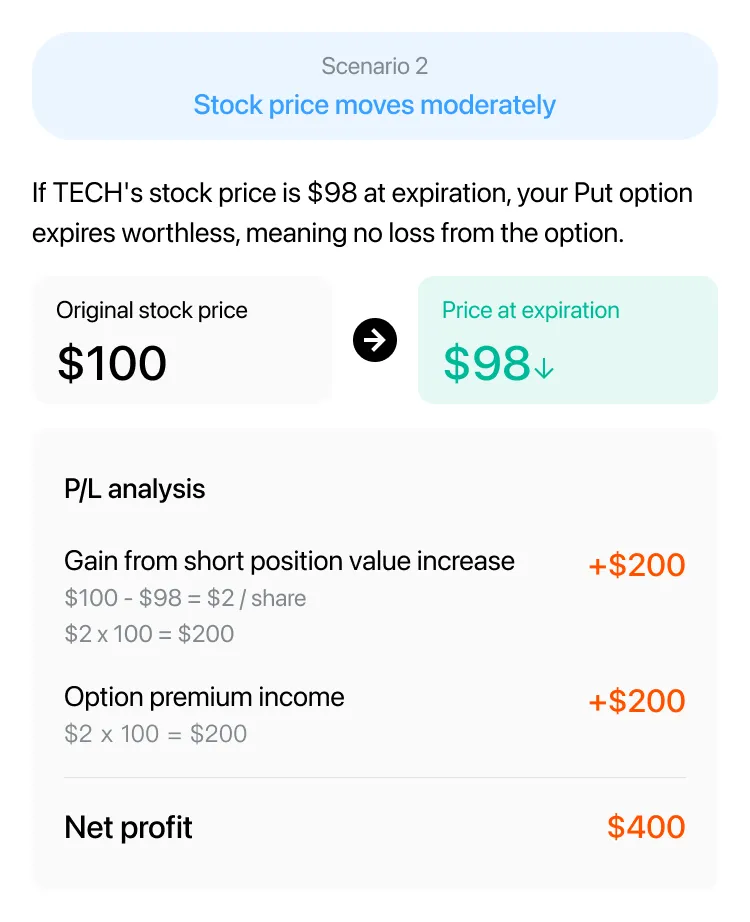Click the black circular arrow icon
Viewport: 750px width, 922px height.
pyautogui.click(x=375, y=340)
